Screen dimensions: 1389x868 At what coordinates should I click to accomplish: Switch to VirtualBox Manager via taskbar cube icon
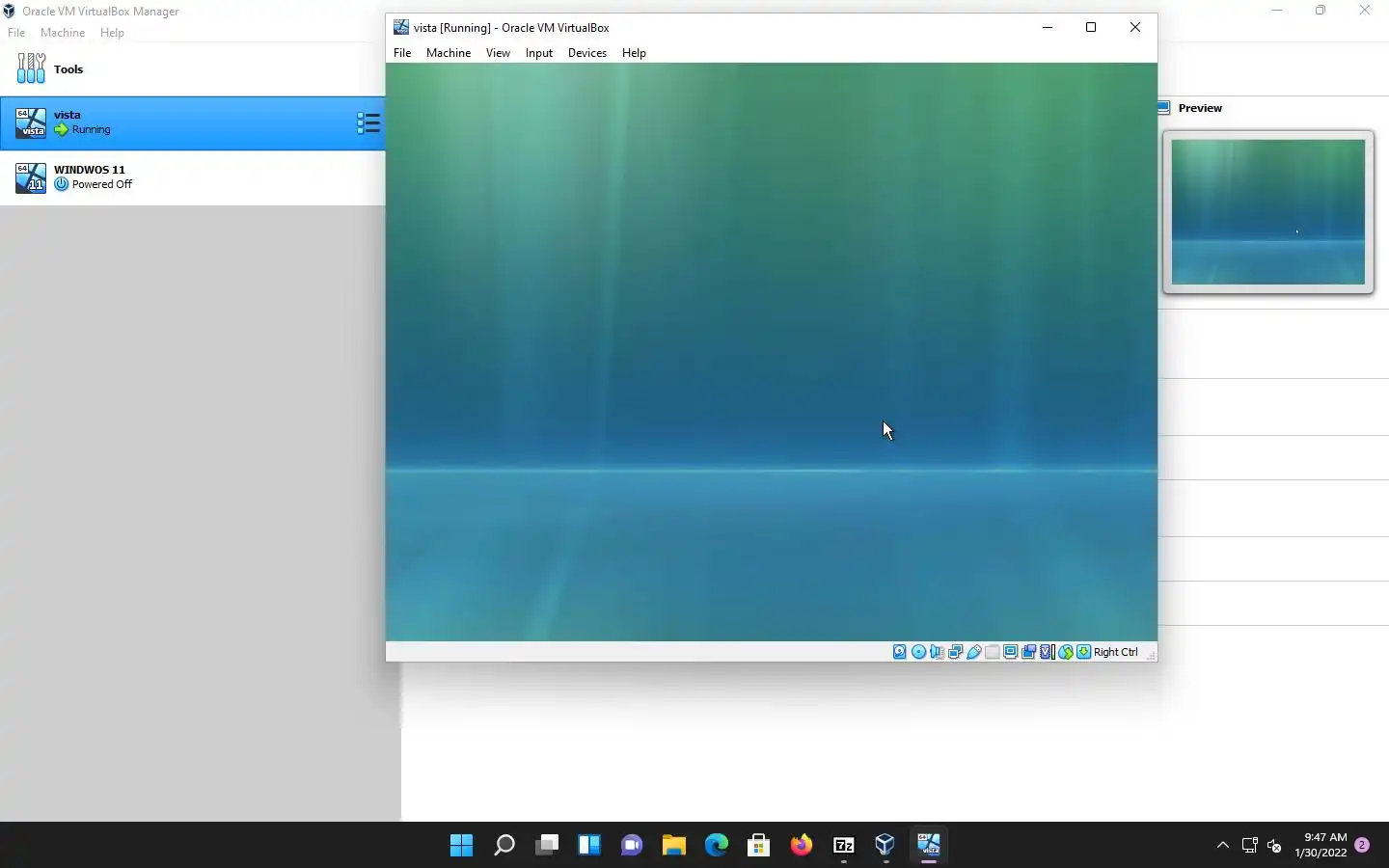pyautogui.click(x=885, y=845)
